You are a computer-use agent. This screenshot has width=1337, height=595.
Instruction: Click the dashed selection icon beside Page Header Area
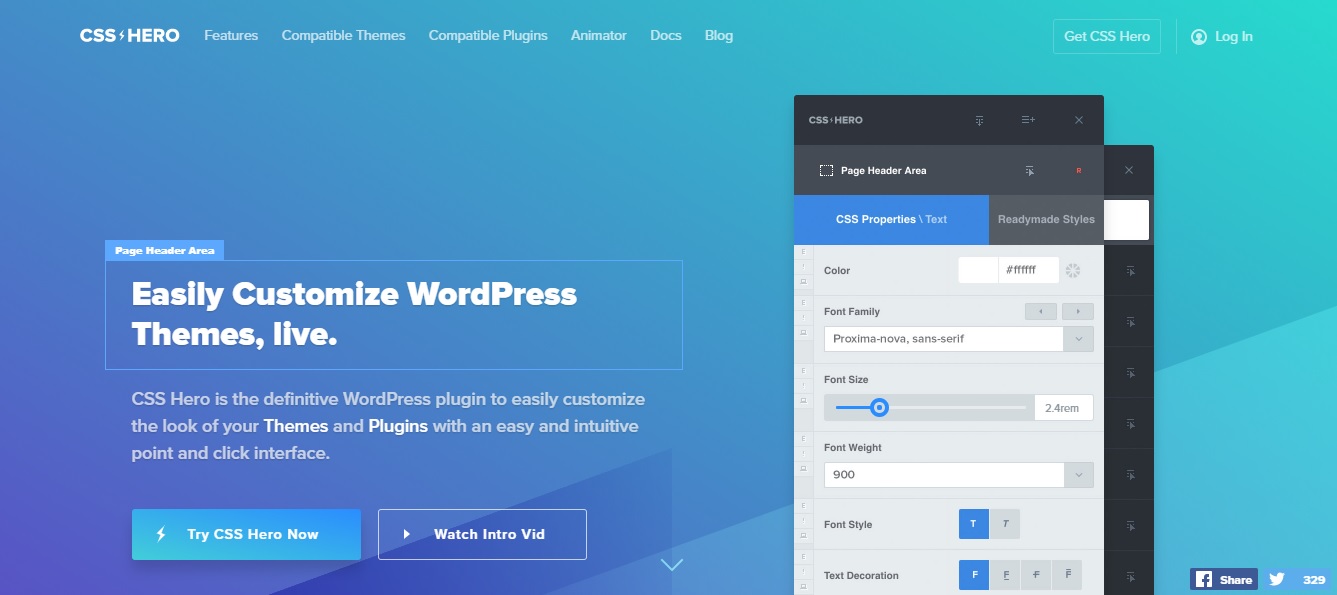[826, 171]
